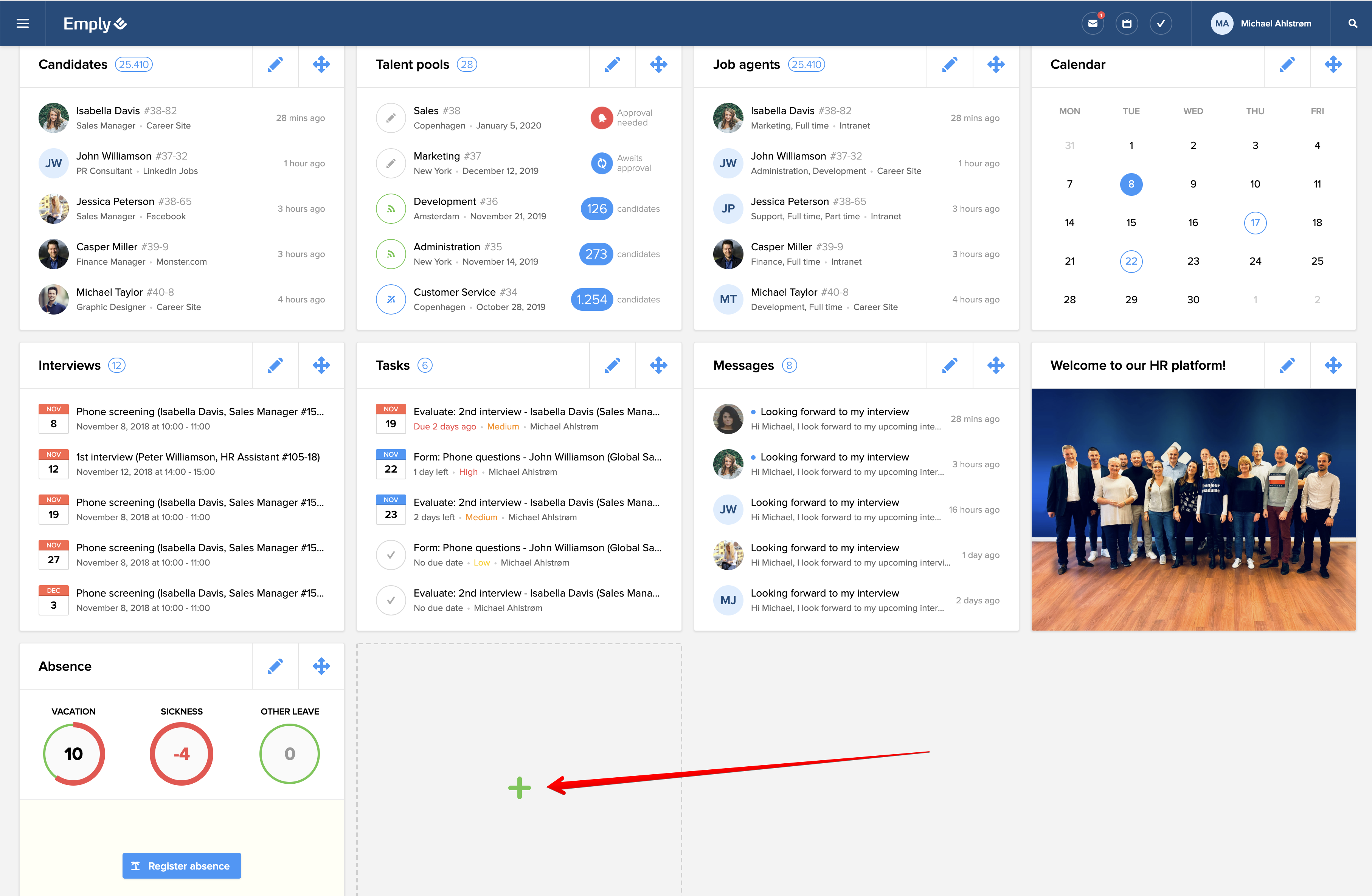This screenshot has height=896, width=1372.
Task: Click the calendar icon in header
Action: [1127, 23]
